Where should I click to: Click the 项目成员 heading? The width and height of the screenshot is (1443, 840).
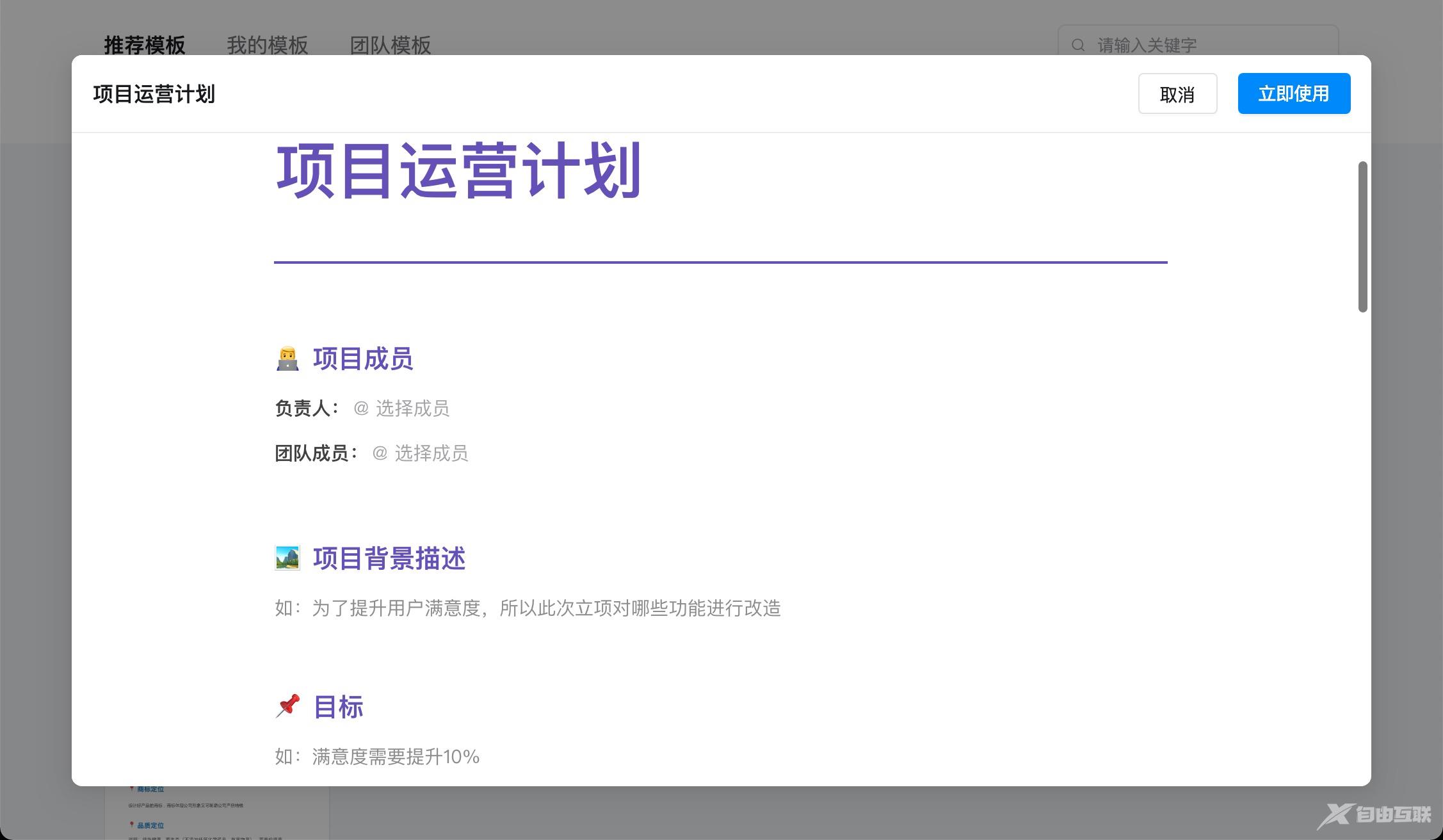point(363,359)
